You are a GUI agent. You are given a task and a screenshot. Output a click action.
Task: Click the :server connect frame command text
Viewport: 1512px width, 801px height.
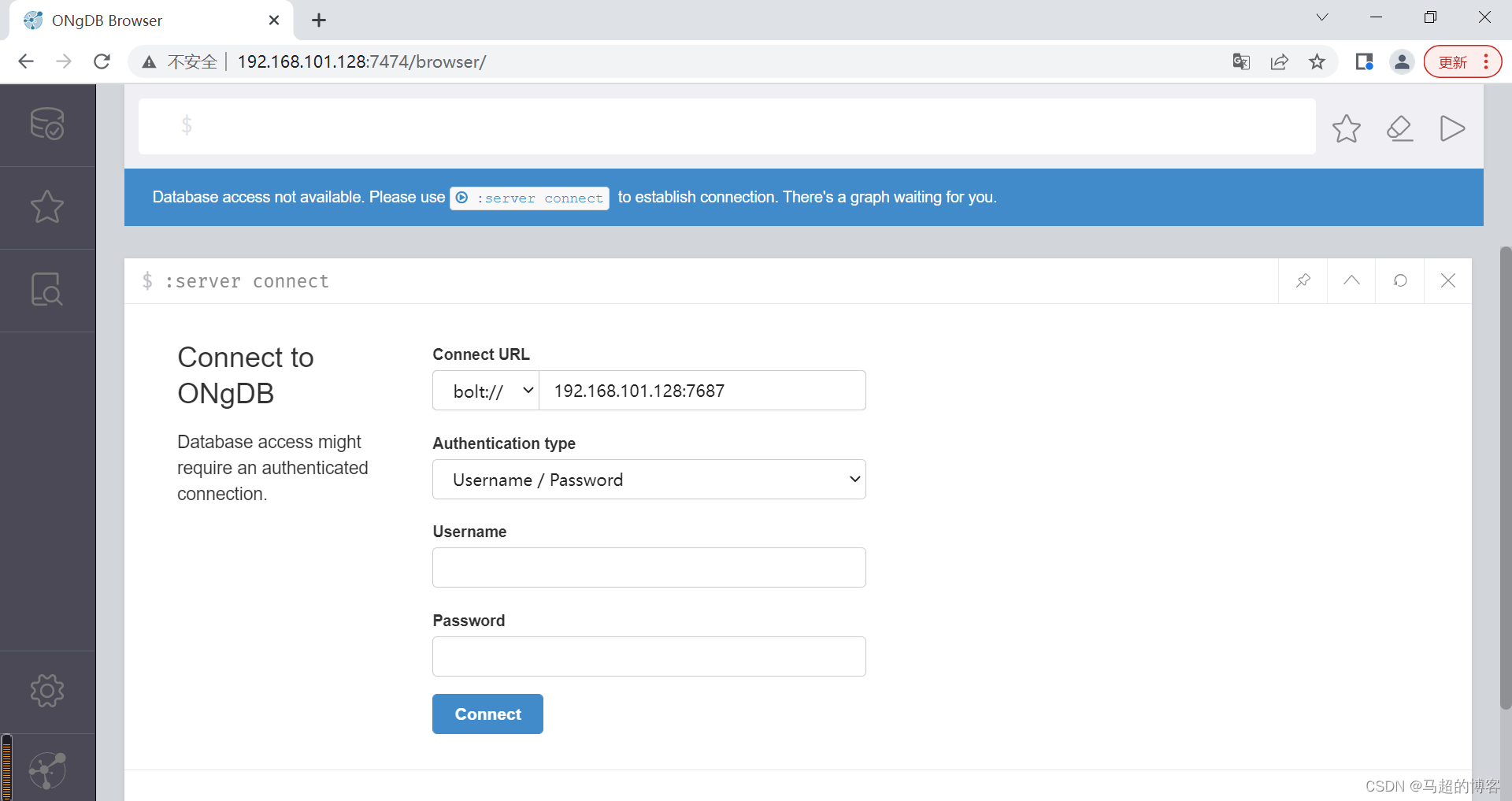[x=246, y=281]
